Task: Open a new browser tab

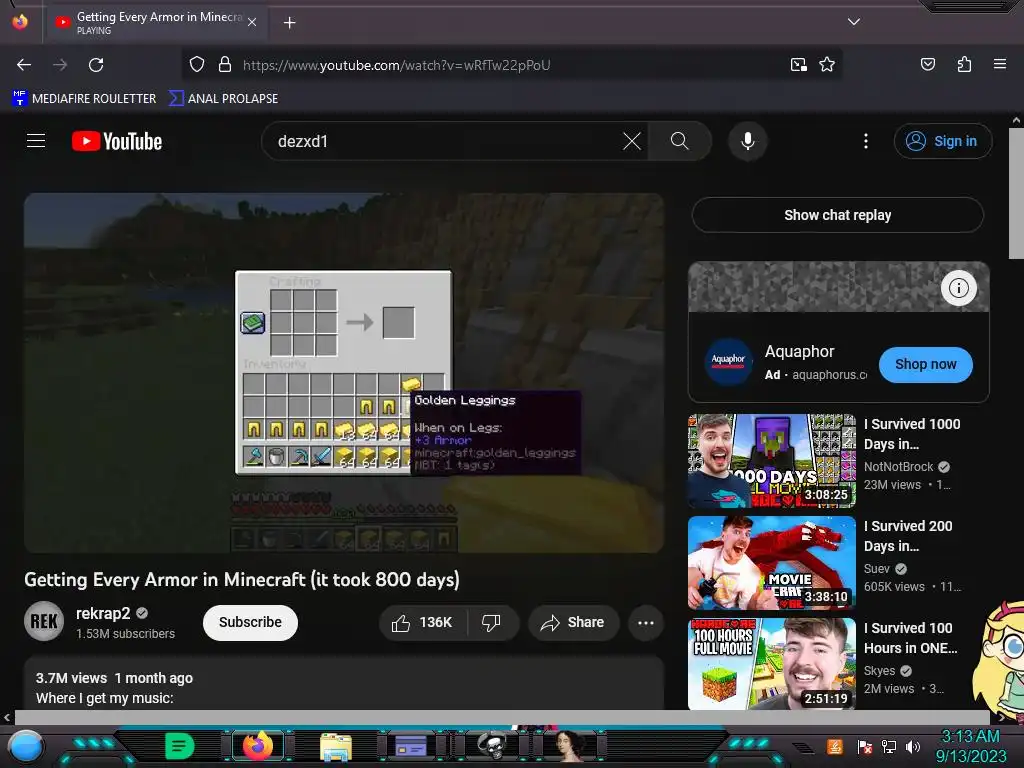Action: click(289, 23)
